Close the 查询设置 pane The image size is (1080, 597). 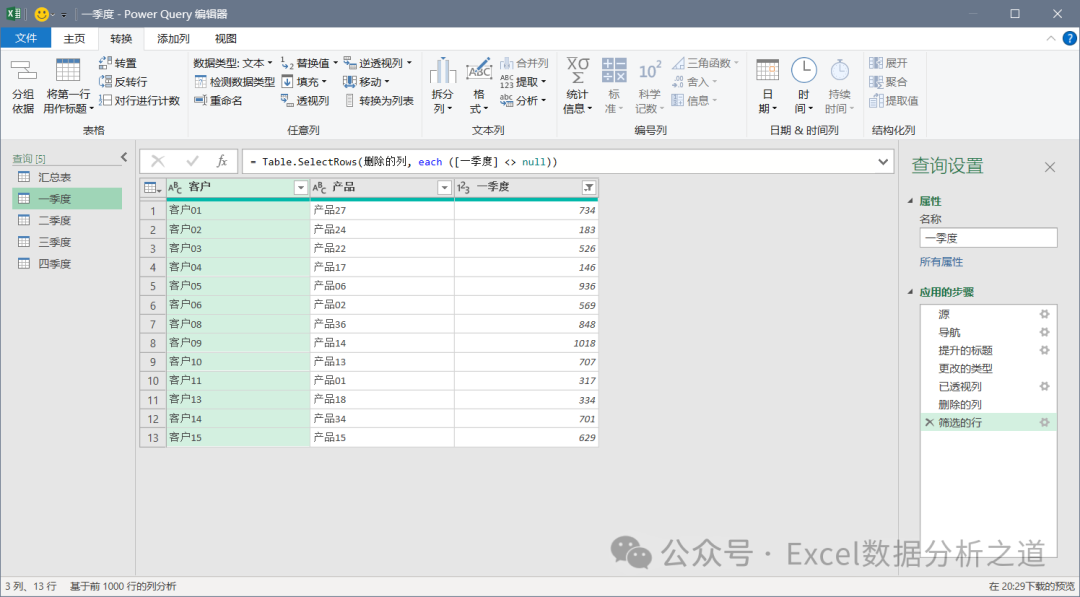pyautogui.click(x=1049, y=167)
